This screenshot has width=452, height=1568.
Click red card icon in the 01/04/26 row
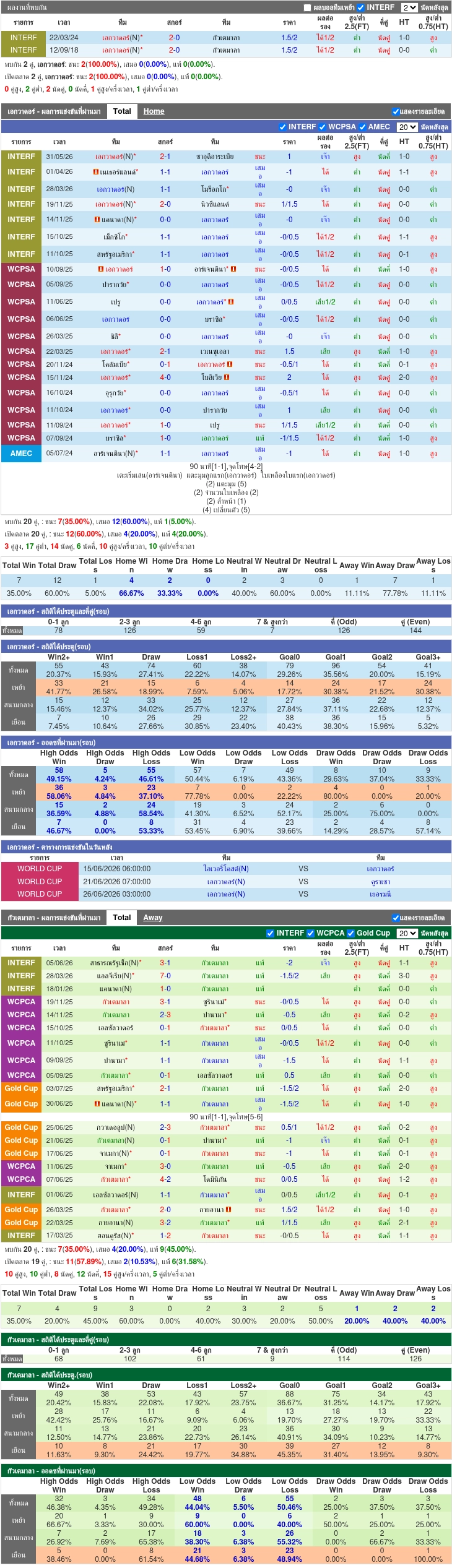tap(96, 172)
